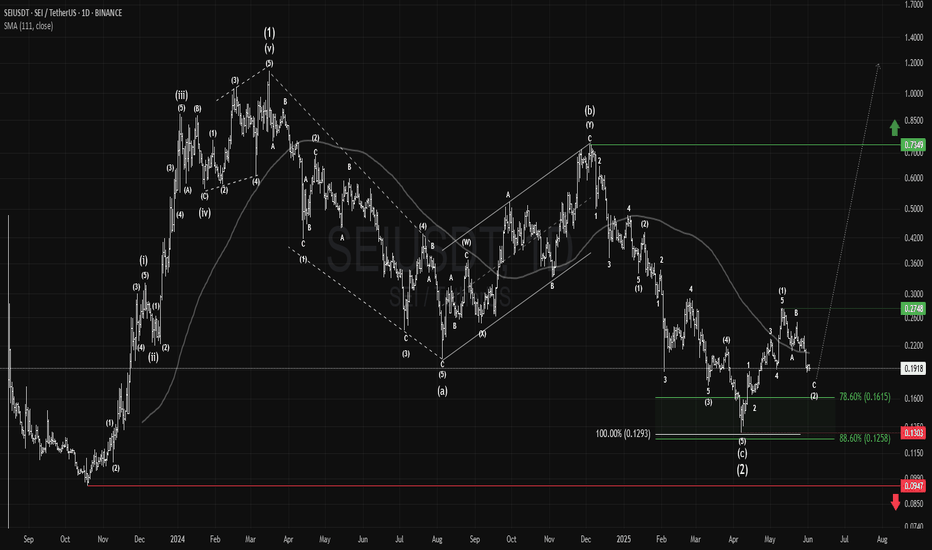Viewport: 932px width, 550px height.
Task: Click the parenthesized (C) wave label
Action: [204, 196]
